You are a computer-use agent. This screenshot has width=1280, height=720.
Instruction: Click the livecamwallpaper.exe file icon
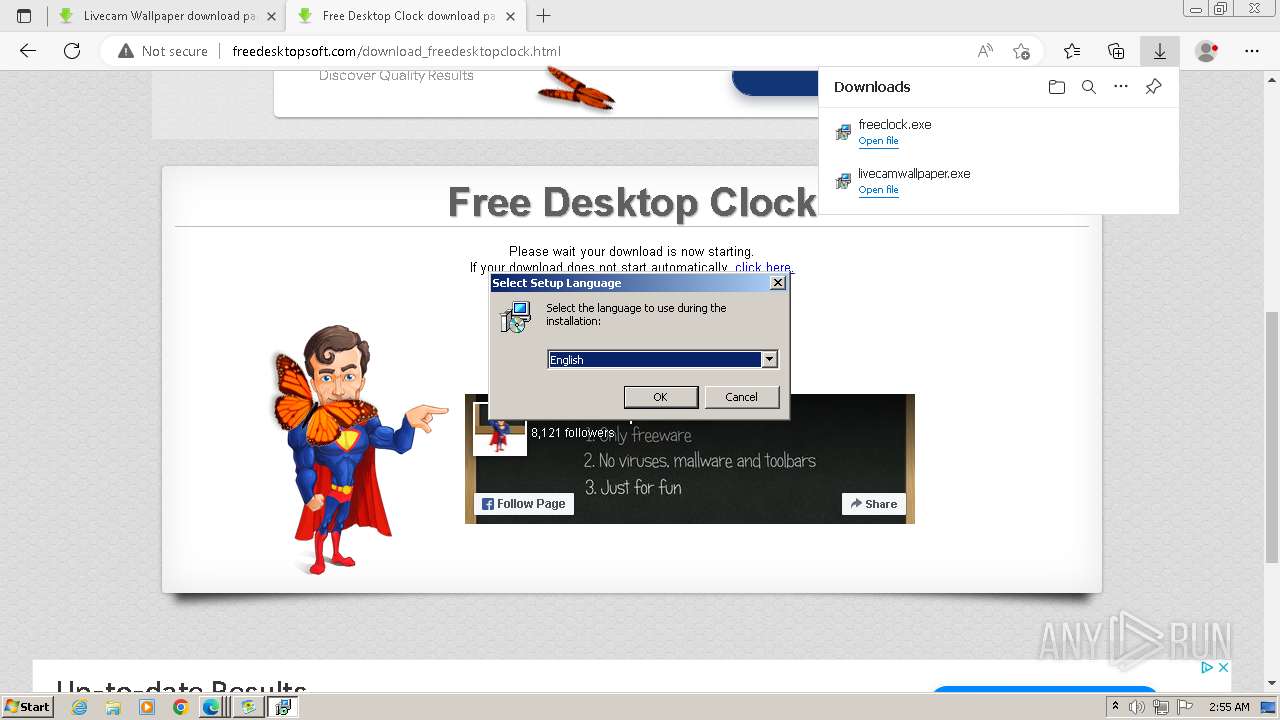843,181
